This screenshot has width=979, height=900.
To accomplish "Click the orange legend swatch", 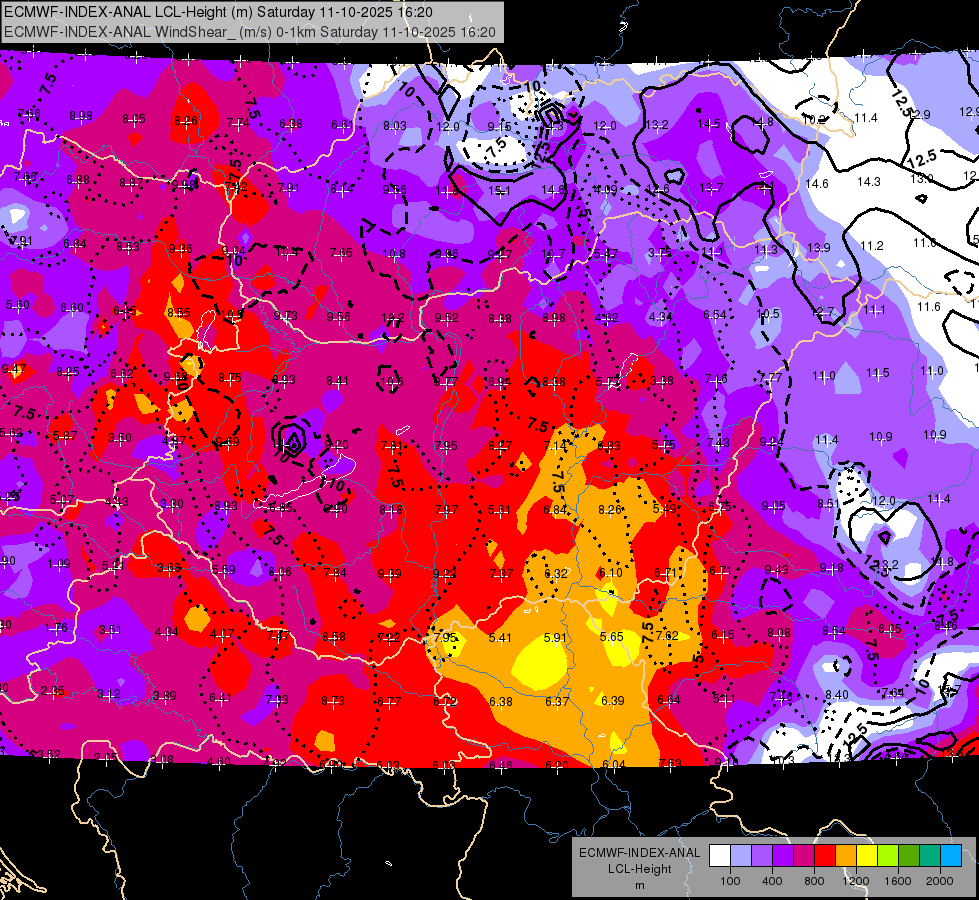I will pyautogui.click(x=846, y=855).
